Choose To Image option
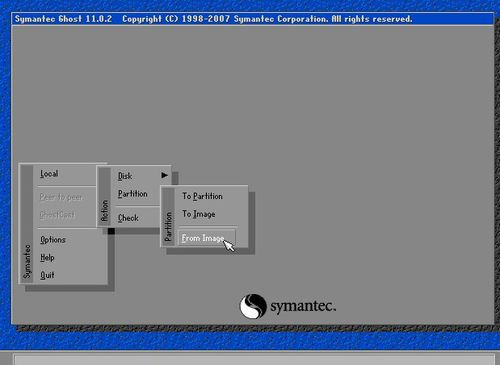This screenshot has height=365, width=500. click(x=199, y=214)
